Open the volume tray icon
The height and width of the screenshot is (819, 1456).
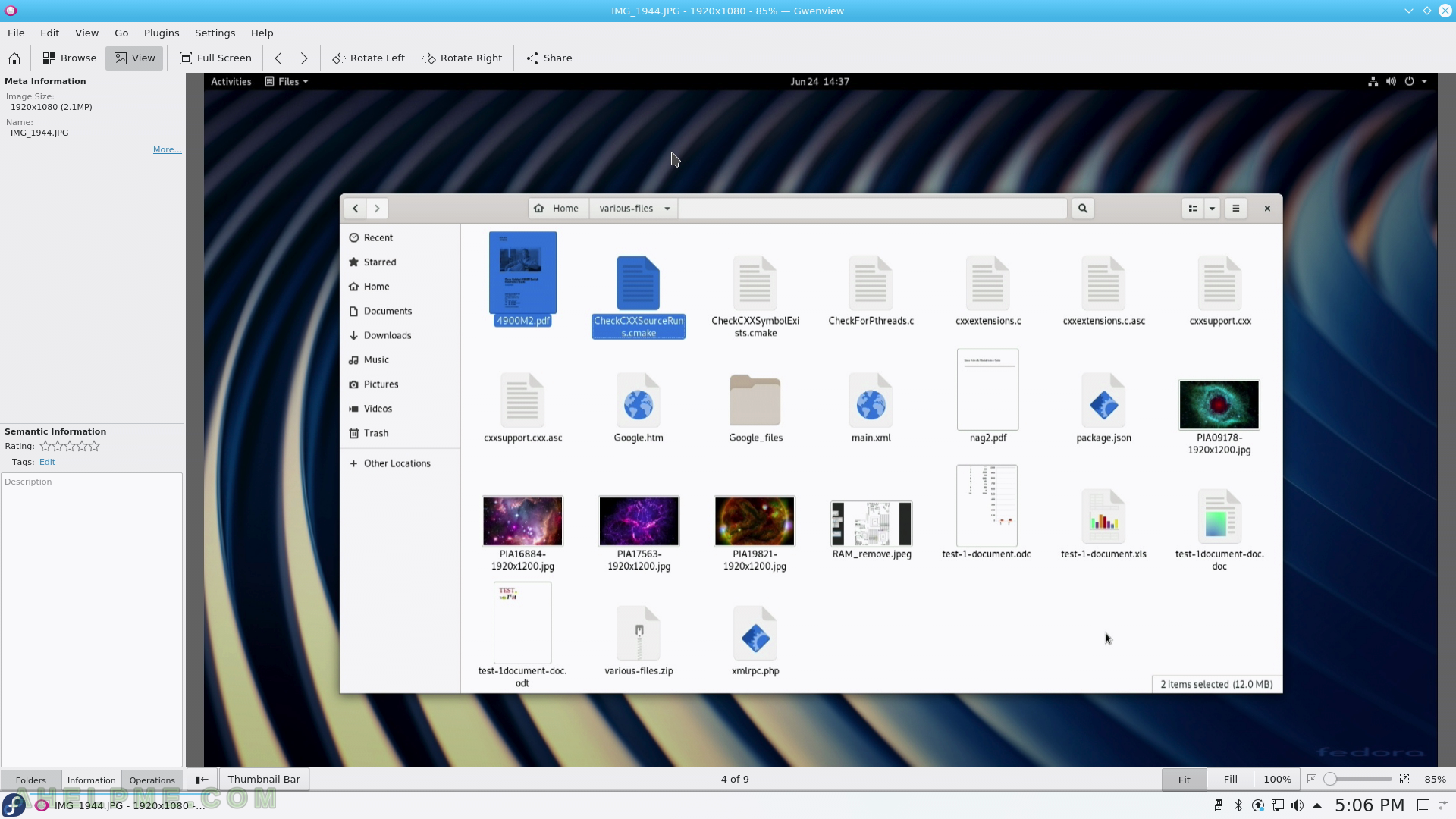click(x=1298, y=806)
